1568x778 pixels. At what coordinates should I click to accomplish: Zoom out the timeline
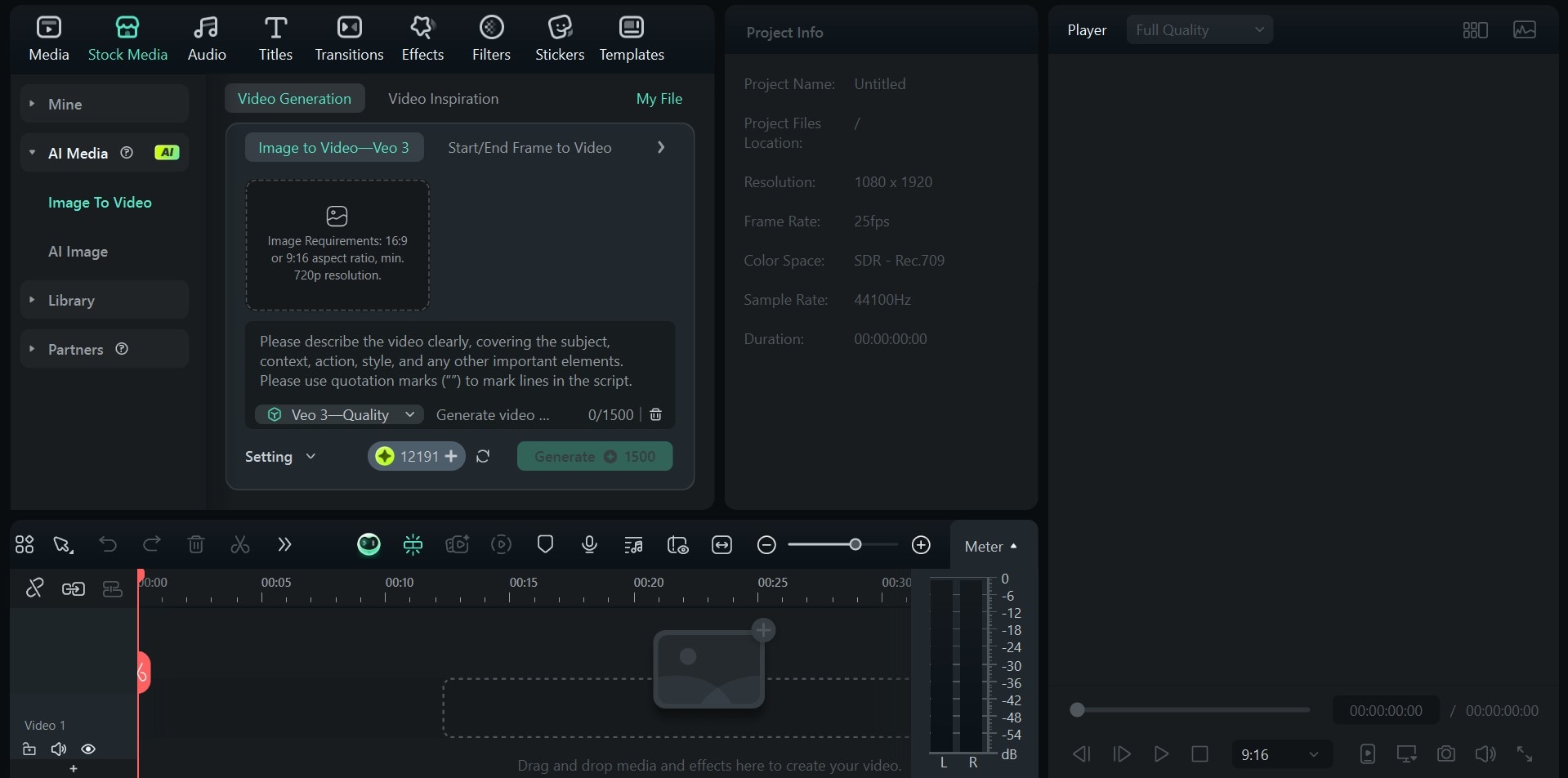[766, 545]
